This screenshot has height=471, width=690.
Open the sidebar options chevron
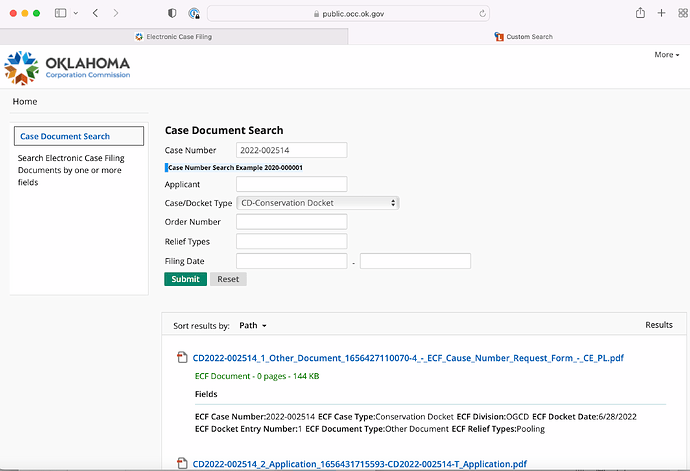tap(76, 13)
